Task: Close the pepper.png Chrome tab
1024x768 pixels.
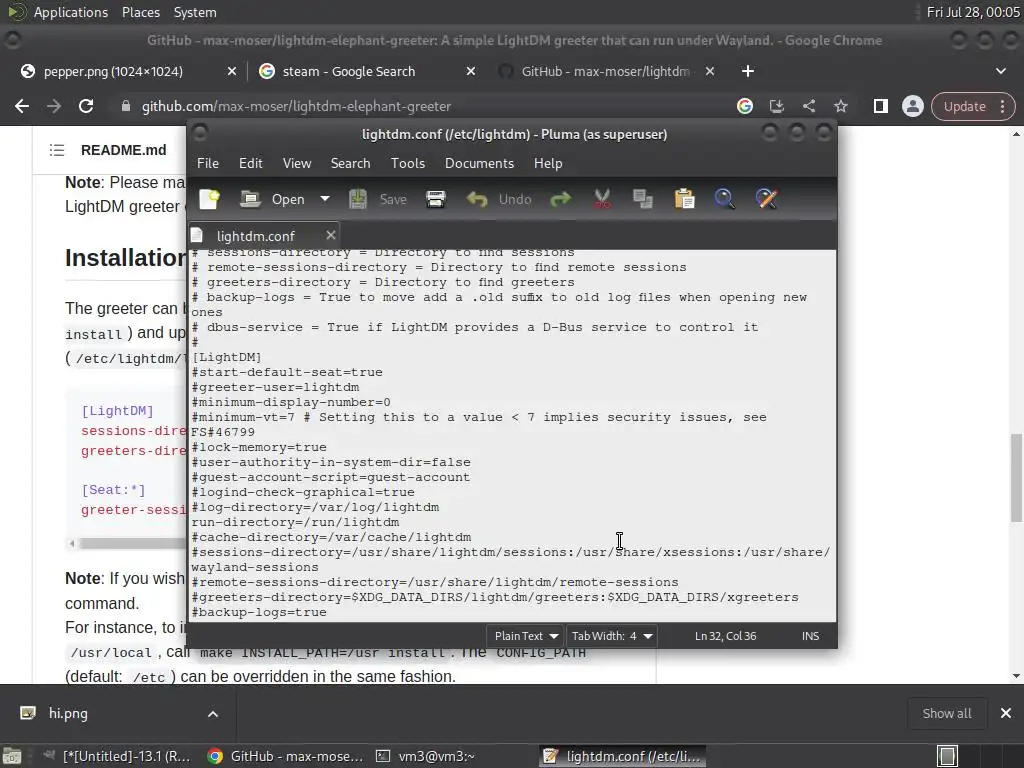Action: [x=232, y=71]
